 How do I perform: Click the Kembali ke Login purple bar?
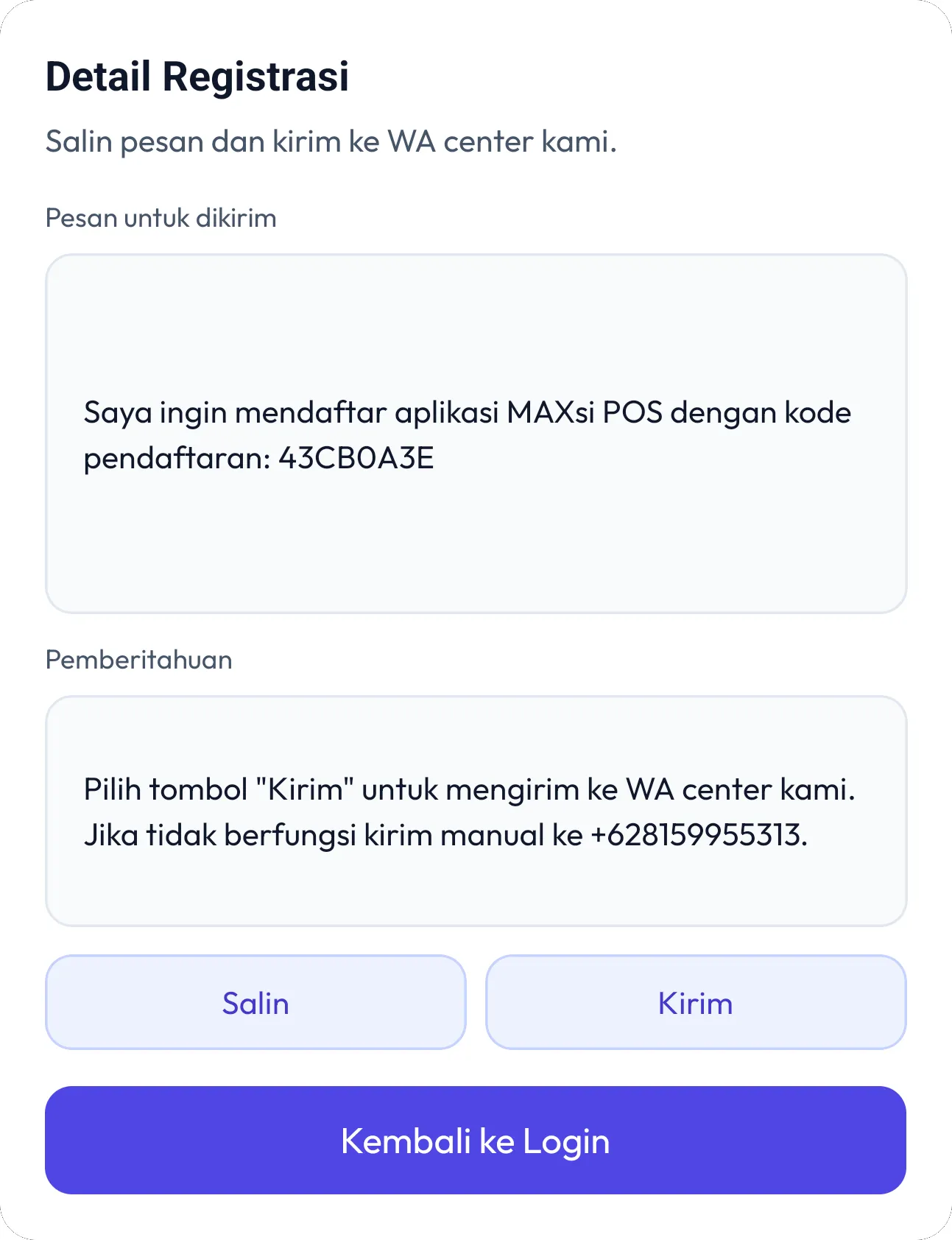pyautogui.click(x=476, y=1139)
